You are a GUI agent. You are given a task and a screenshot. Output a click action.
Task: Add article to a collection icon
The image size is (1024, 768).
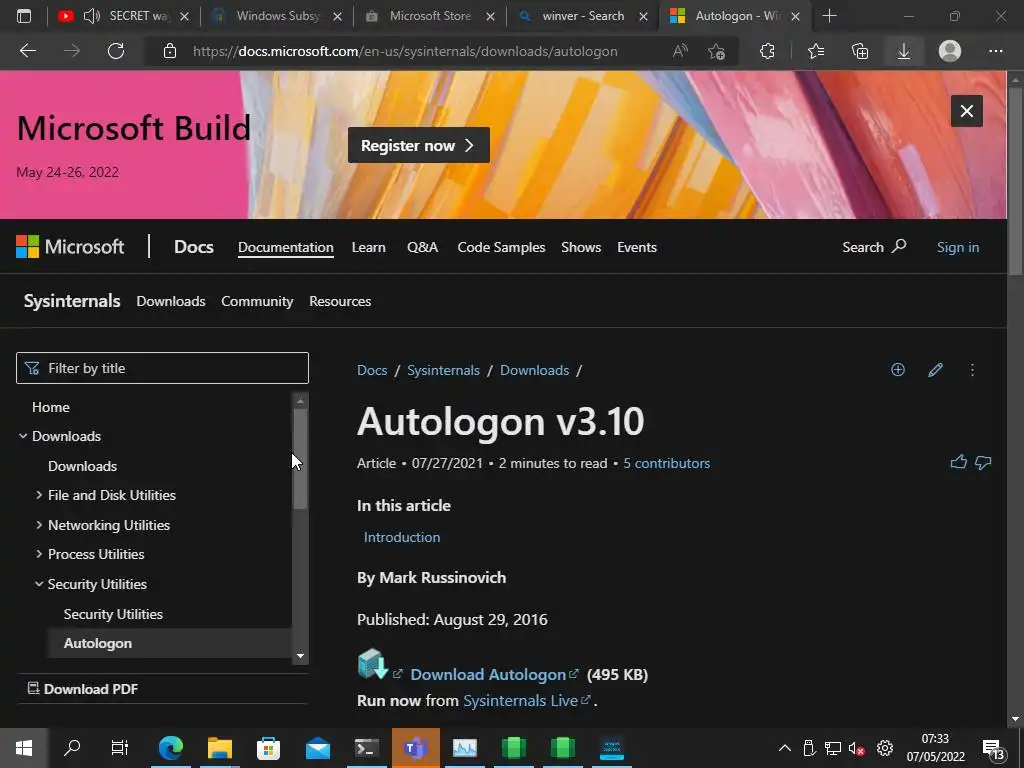pos(898,370)
